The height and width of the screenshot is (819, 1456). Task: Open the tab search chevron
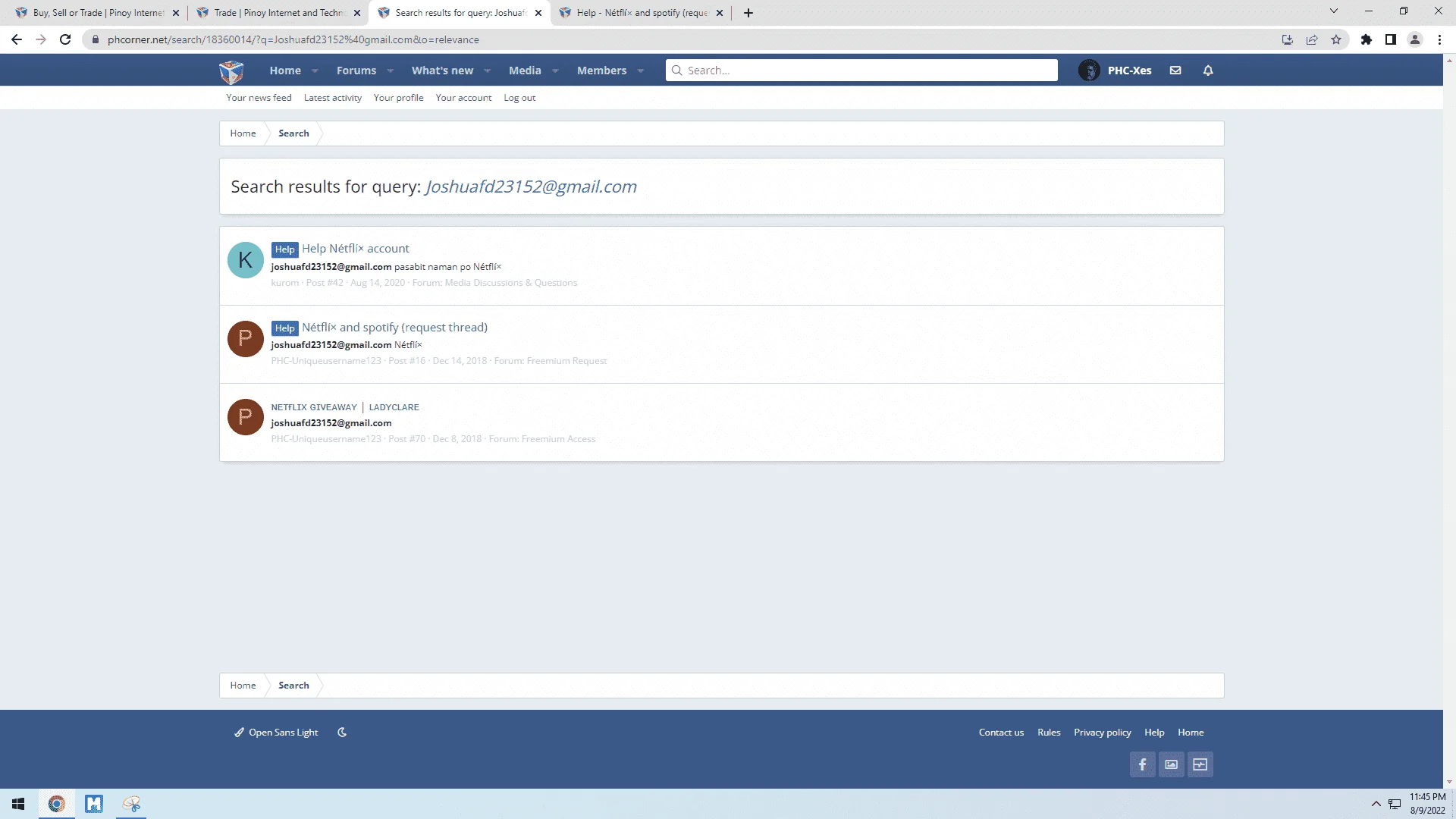tap(1334, 11)
